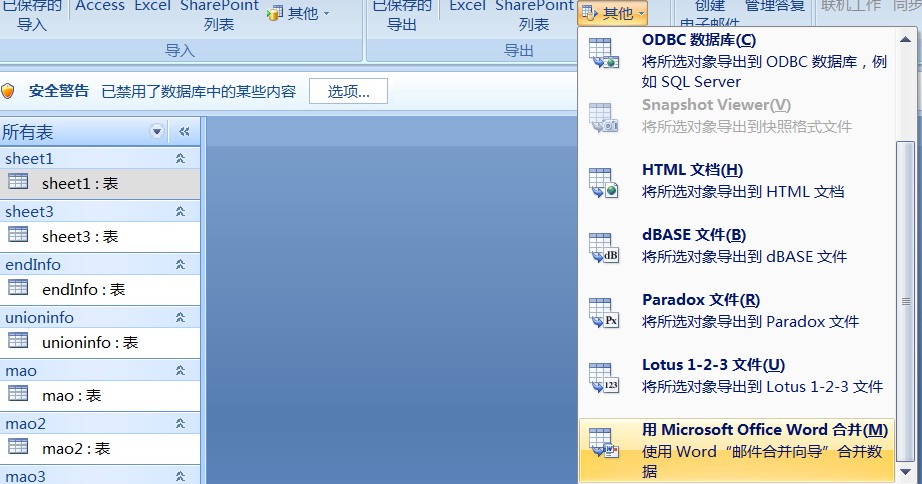Click the mao2 table icon

point(18,446)
